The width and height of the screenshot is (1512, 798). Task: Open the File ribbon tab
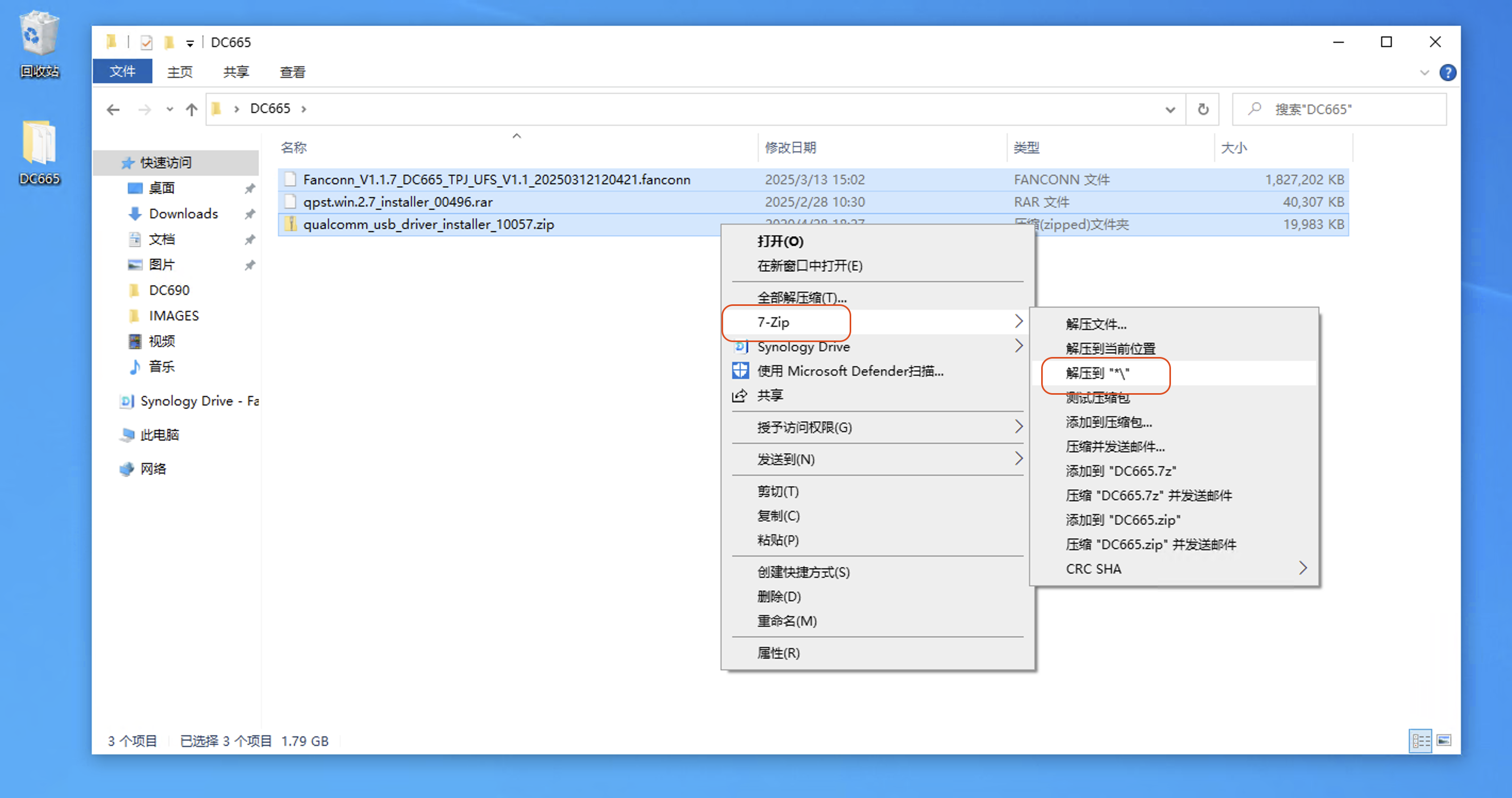123,72
